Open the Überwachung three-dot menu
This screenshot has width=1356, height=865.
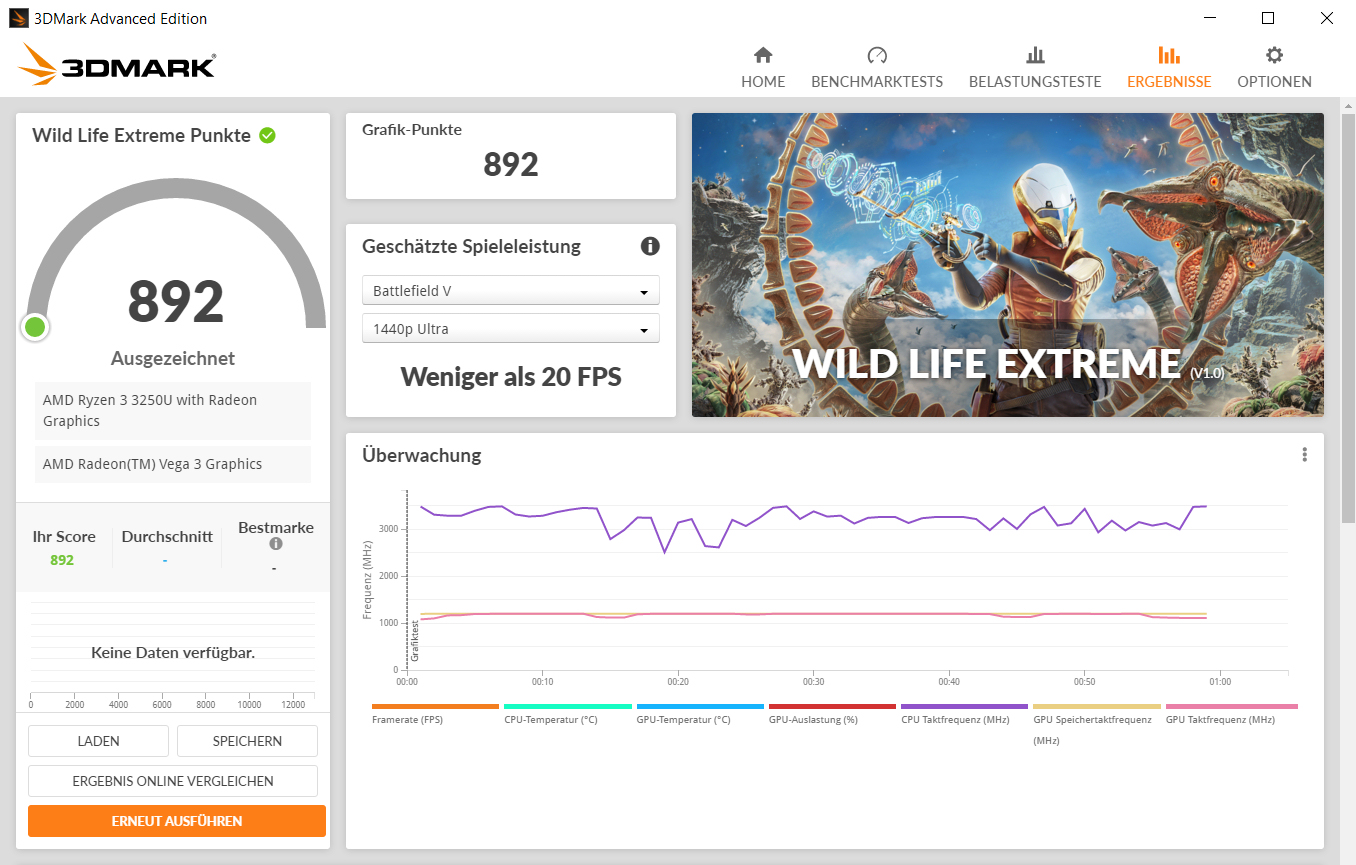point(1304,455)
